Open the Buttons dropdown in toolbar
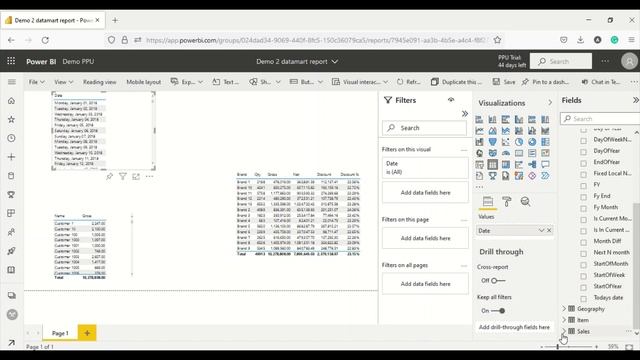The height and width of the screenshot is (360, 640). [x=306, y=82]
